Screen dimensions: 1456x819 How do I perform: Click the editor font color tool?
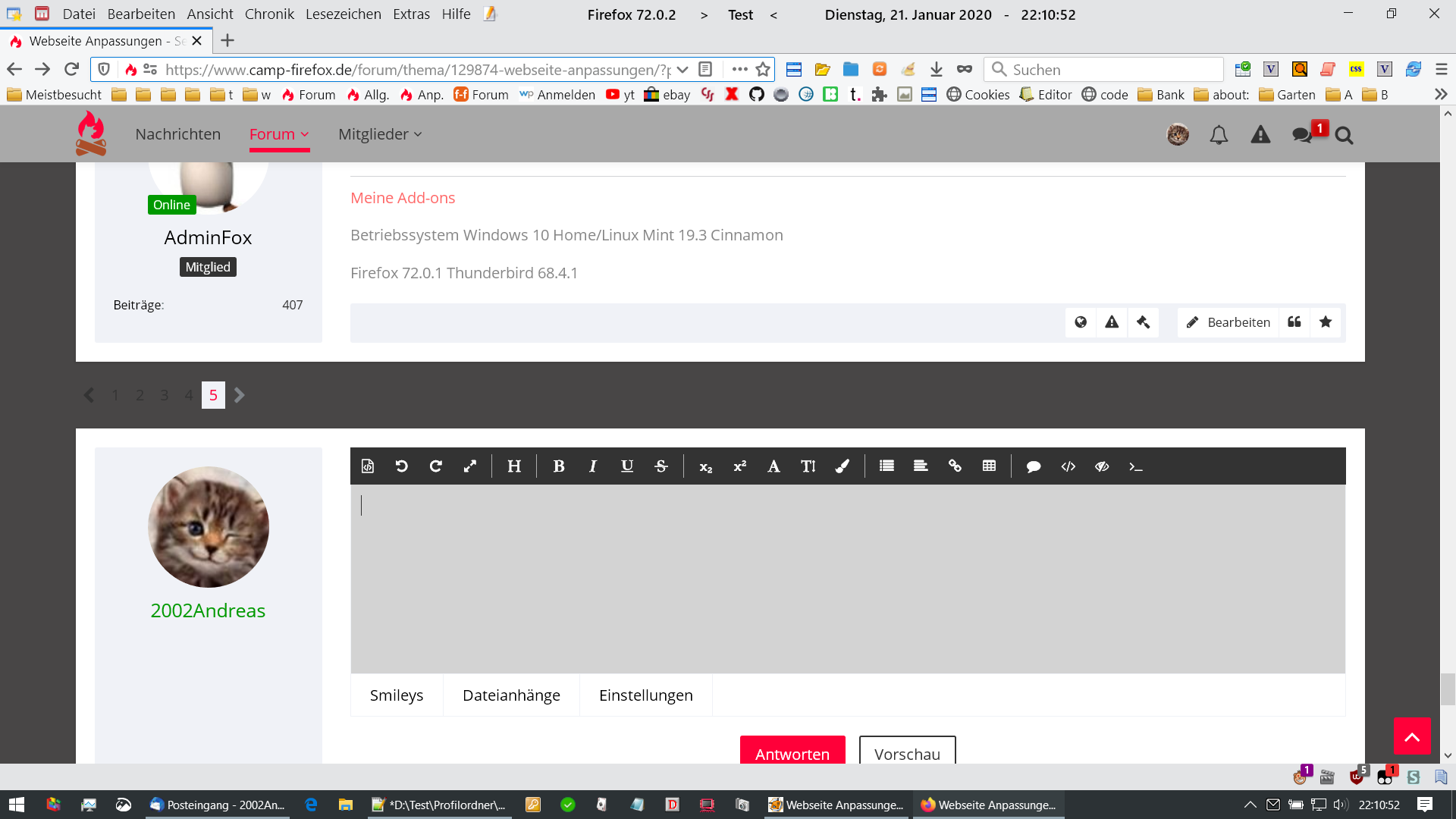tap(842, 466)
